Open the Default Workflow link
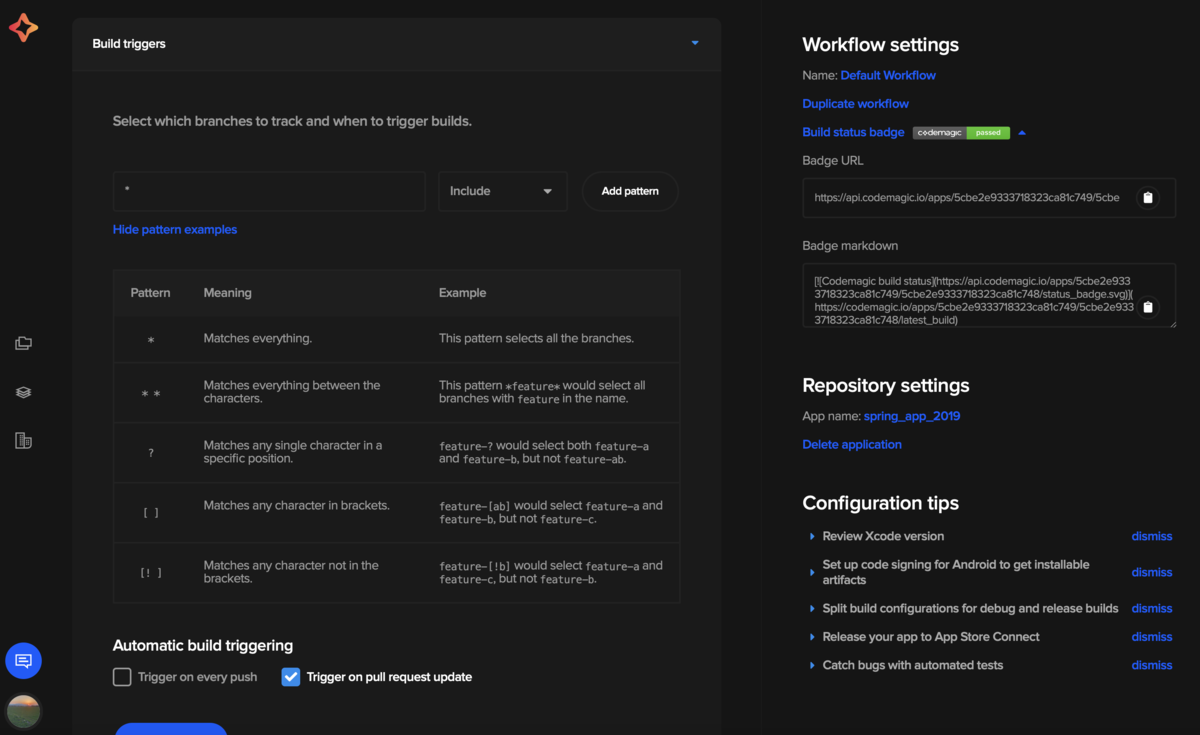1200x735 pixels. click(888, 75)
